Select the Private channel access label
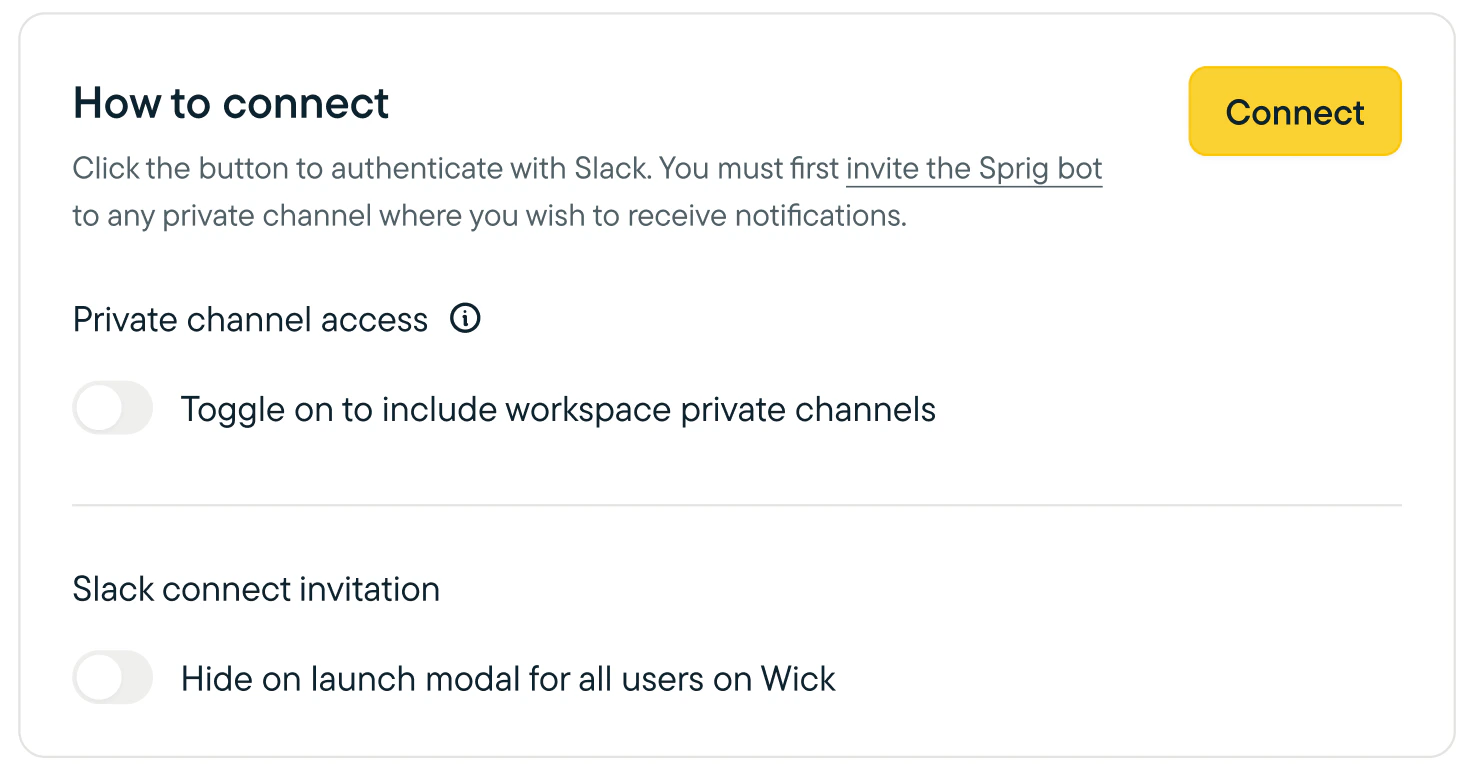 point(250,320)
